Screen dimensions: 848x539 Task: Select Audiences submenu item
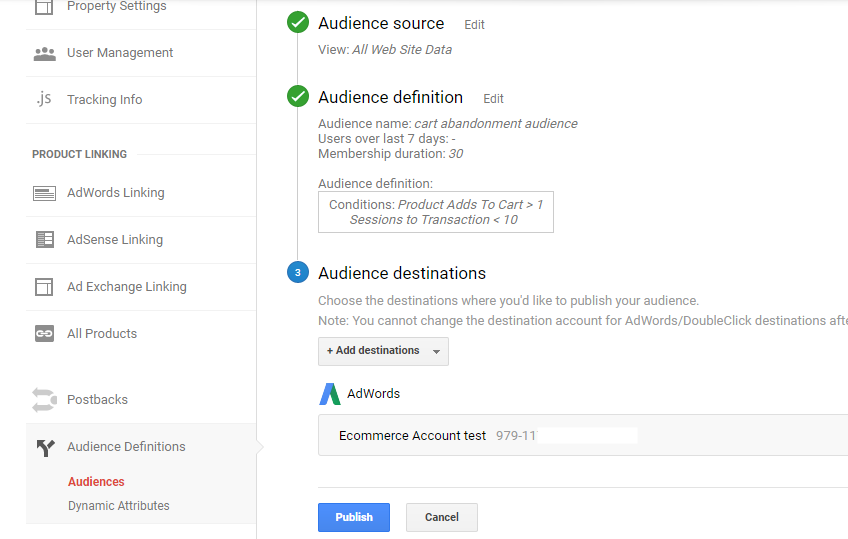point(96,482)
